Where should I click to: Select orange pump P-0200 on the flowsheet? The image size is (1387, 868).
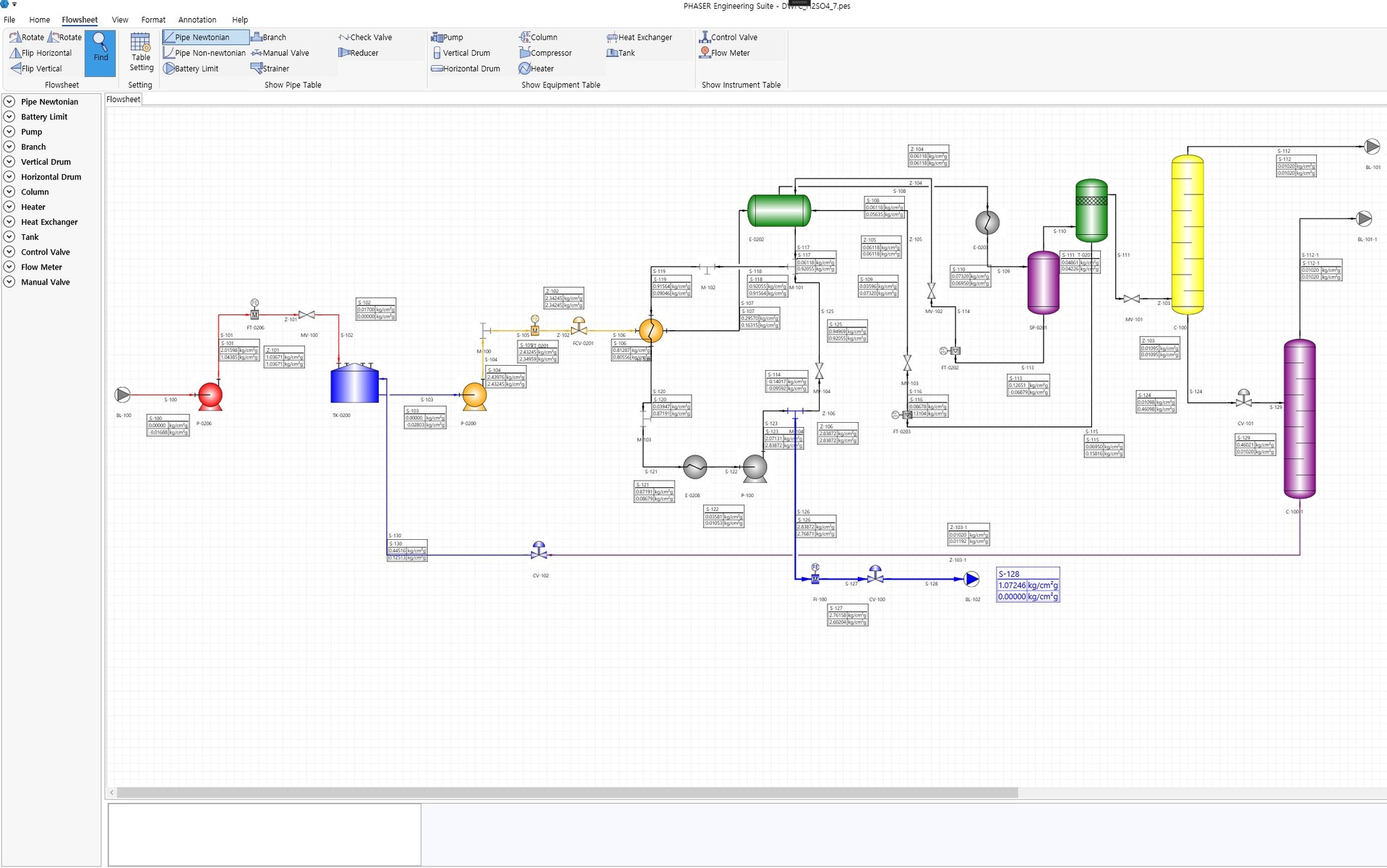[474, 396]
